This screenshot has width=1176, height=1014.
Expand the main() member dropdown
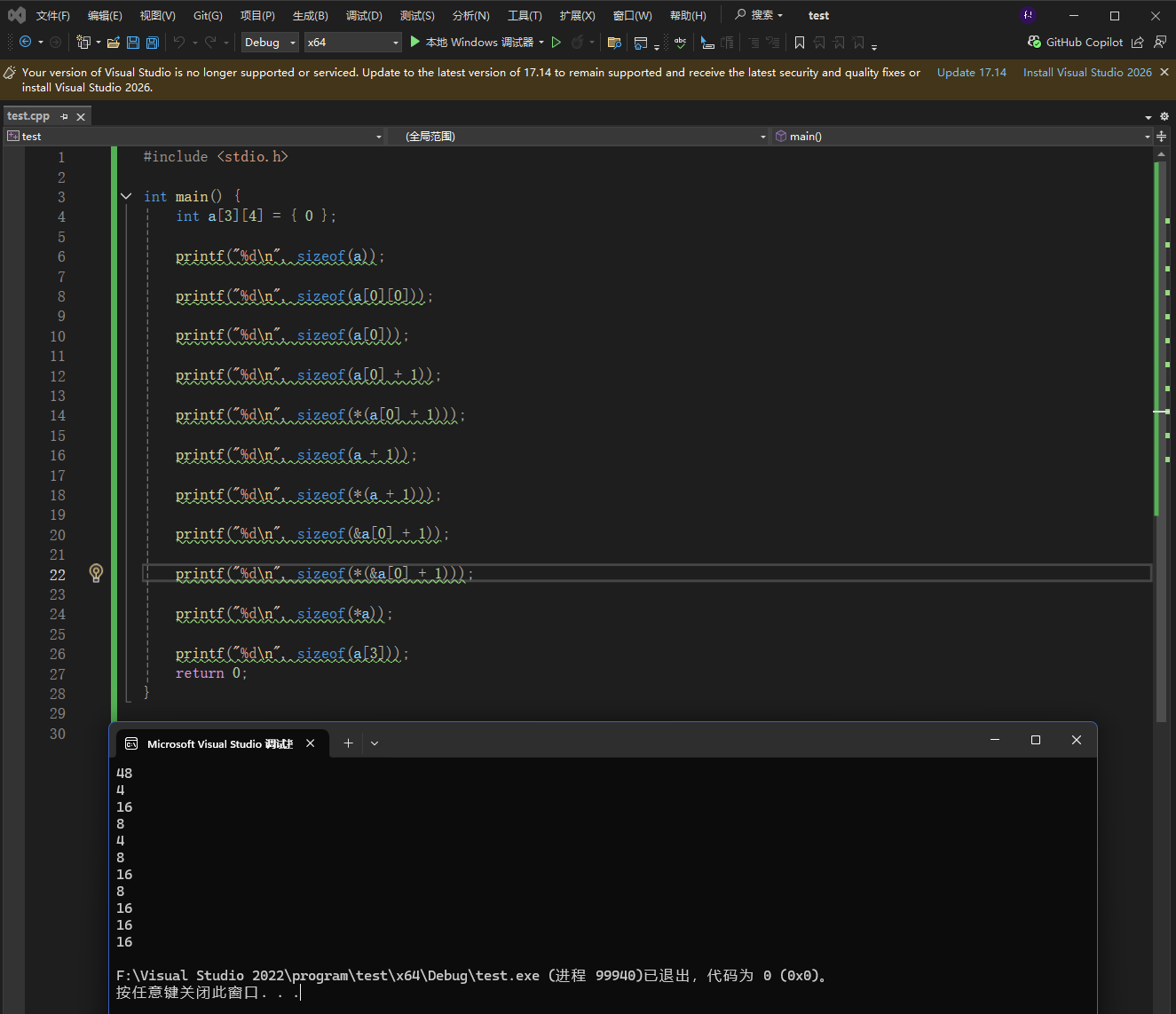coord(1147,137)
